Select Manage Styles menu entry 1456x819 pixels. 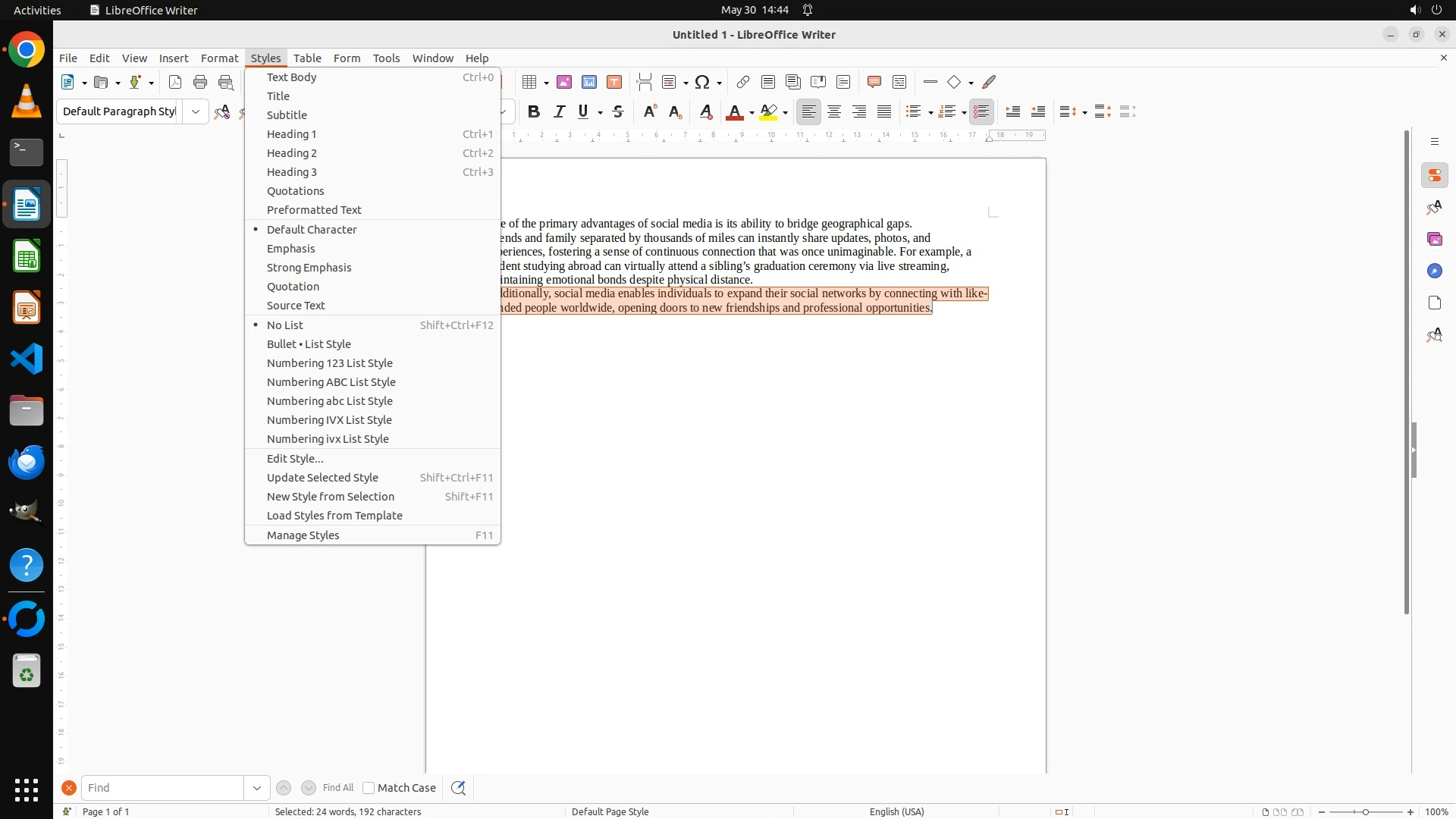(303, 535)
